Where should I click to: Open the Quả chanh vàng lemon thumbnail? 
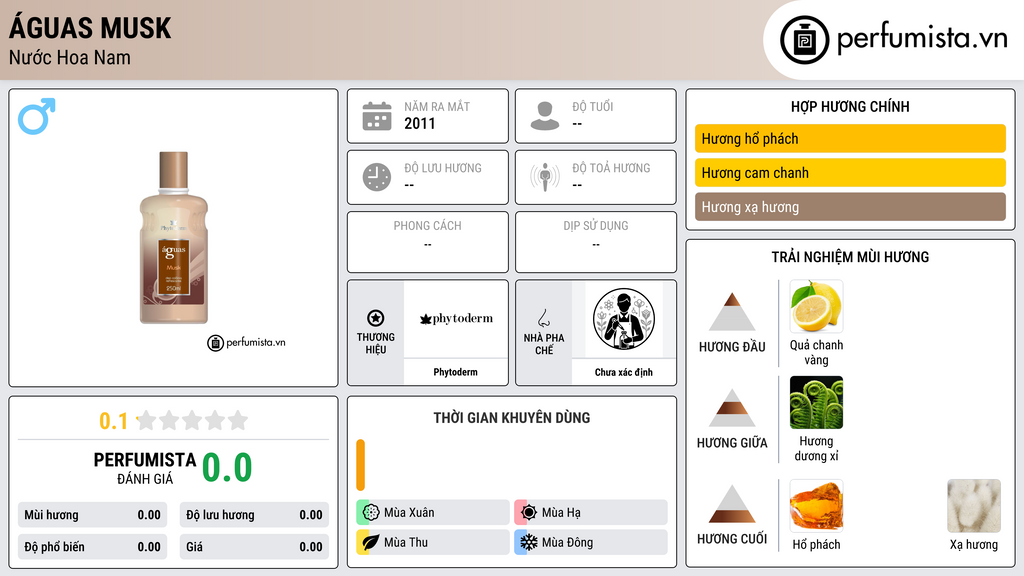(816, 306)
